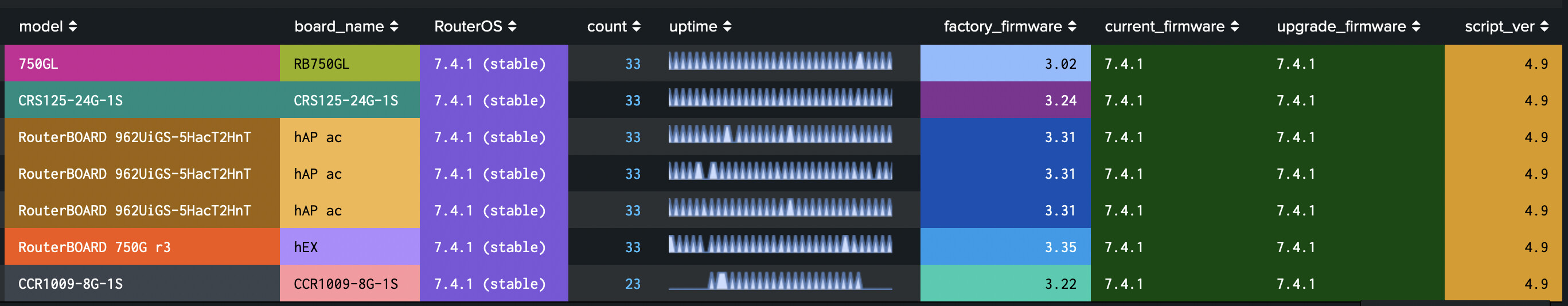Click current_firmware 7.4.1 in CCR1009 row
1568x306 pixels.
(x=1124, y=284)
